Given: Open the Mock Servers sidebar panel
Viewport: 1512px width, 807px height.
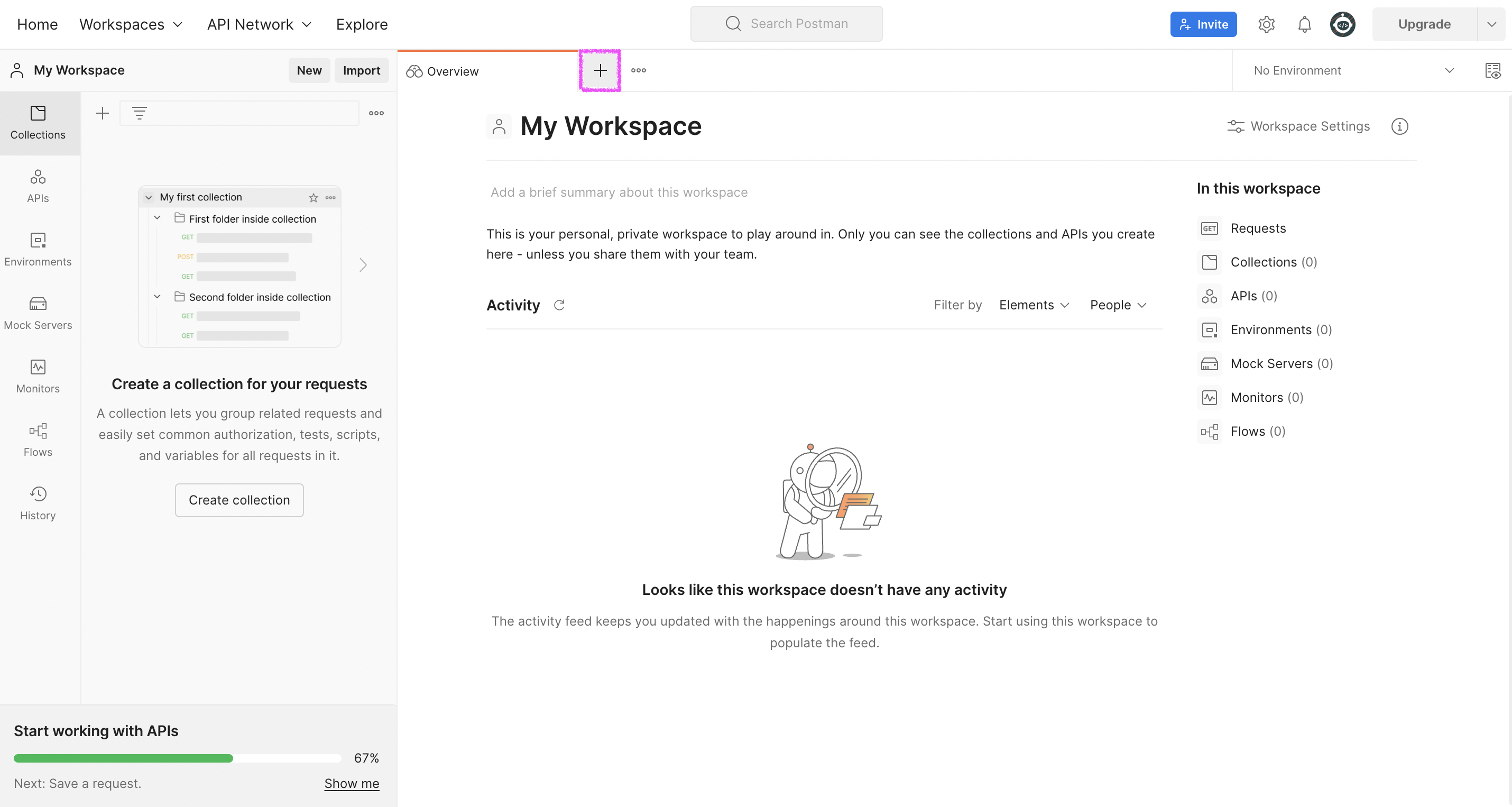Looking at the screenshot, I should 38,313.
